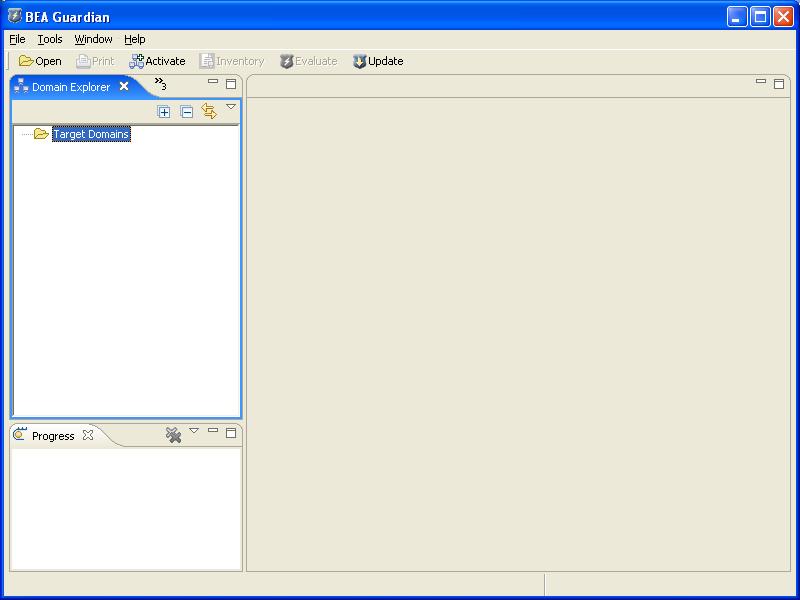Close the Domain Explorer view
The image size is (800, 600).
point(124,86)
